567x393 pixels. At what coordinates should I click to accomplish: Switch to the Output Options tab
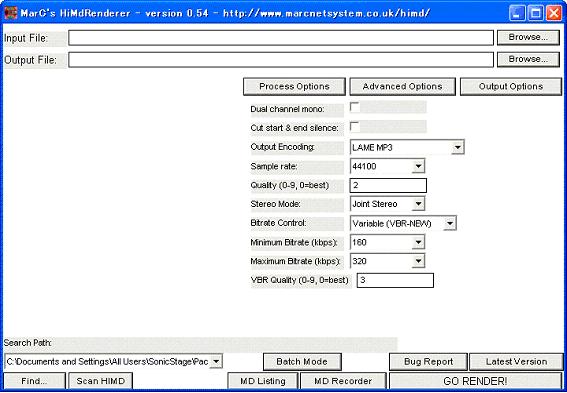pyautogui.click(x=511, y=87)
